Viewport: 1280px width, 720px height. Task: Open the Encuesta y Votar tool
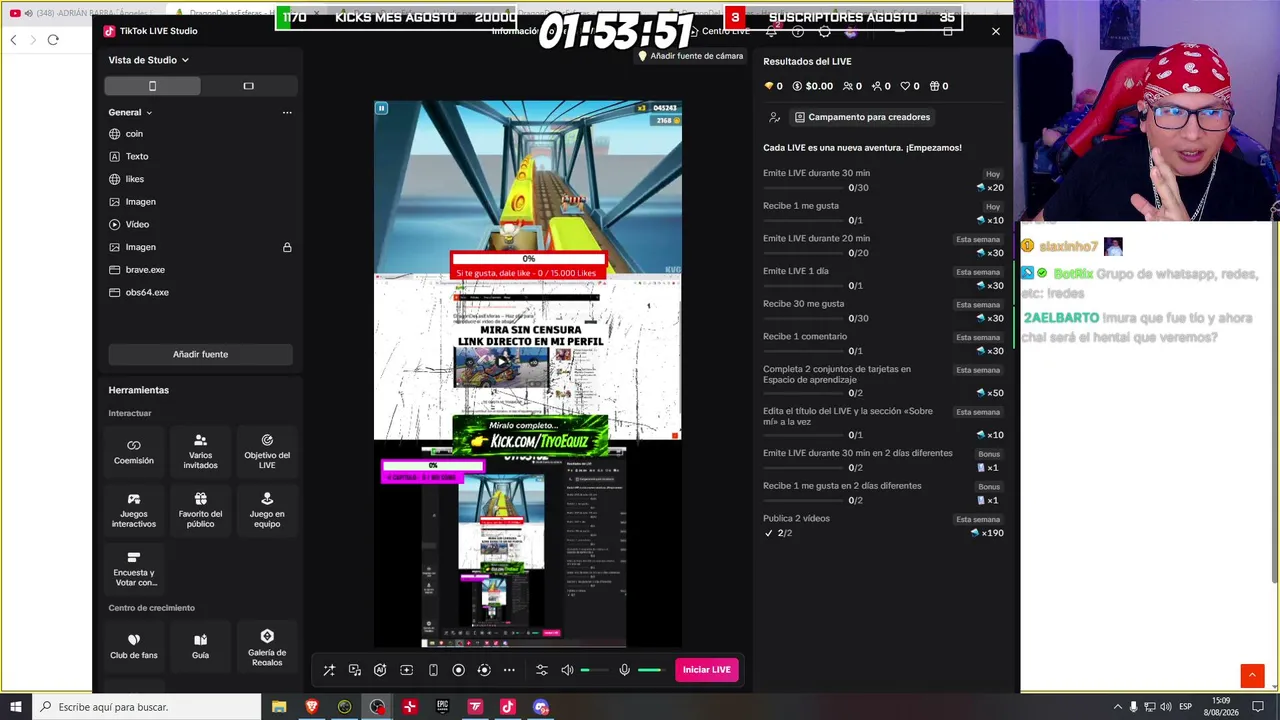(x=134, y=569)
